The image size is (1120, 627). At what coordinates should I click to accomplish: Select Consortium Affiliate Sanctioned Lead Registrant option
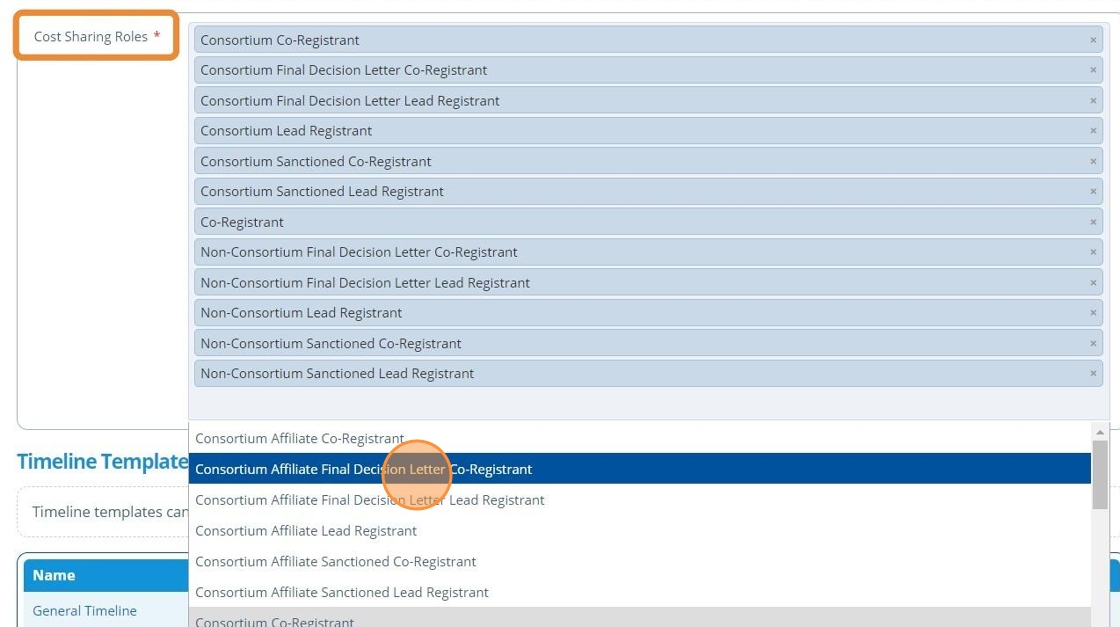click(x=639, y=592)
